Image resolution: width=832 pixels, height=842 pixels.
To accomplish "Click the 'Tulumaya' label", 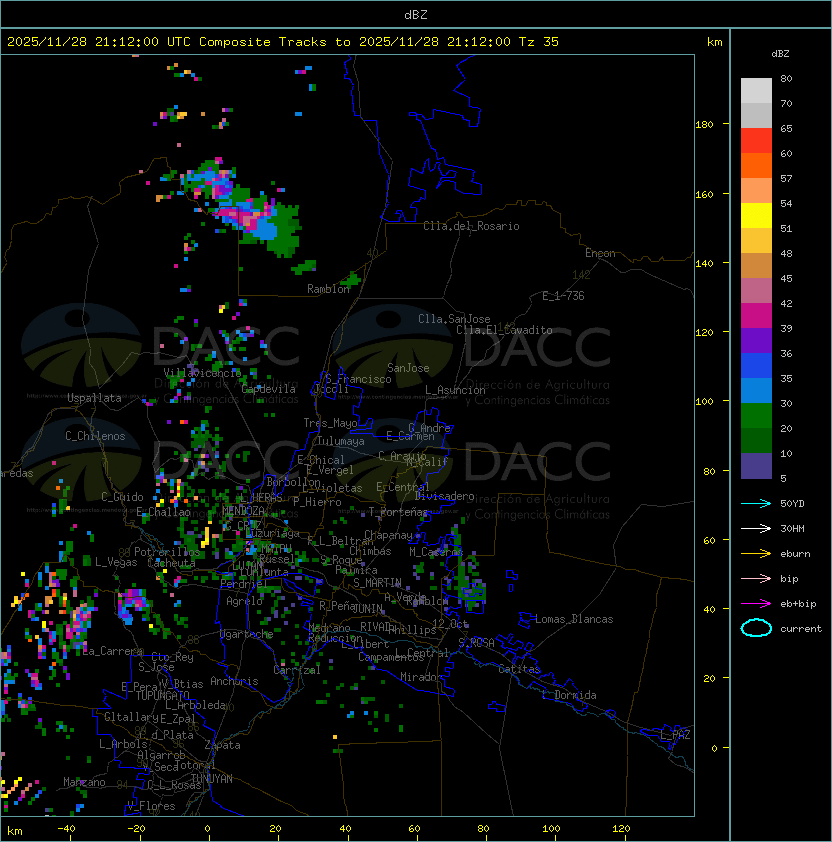I will coord(341,441).
